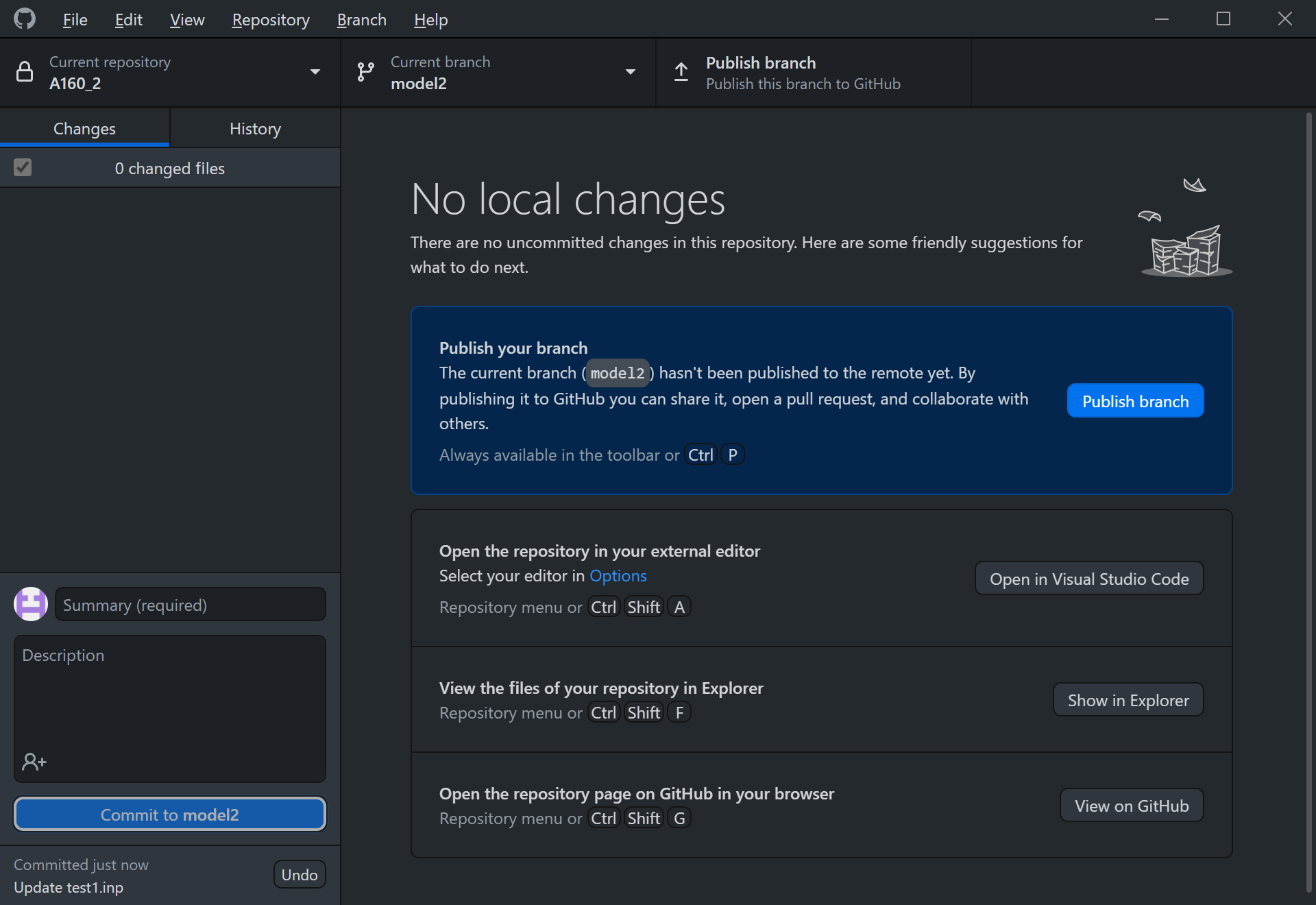
Task: Click the user avatar next to Summary field
Action: [x=30, y=604]
